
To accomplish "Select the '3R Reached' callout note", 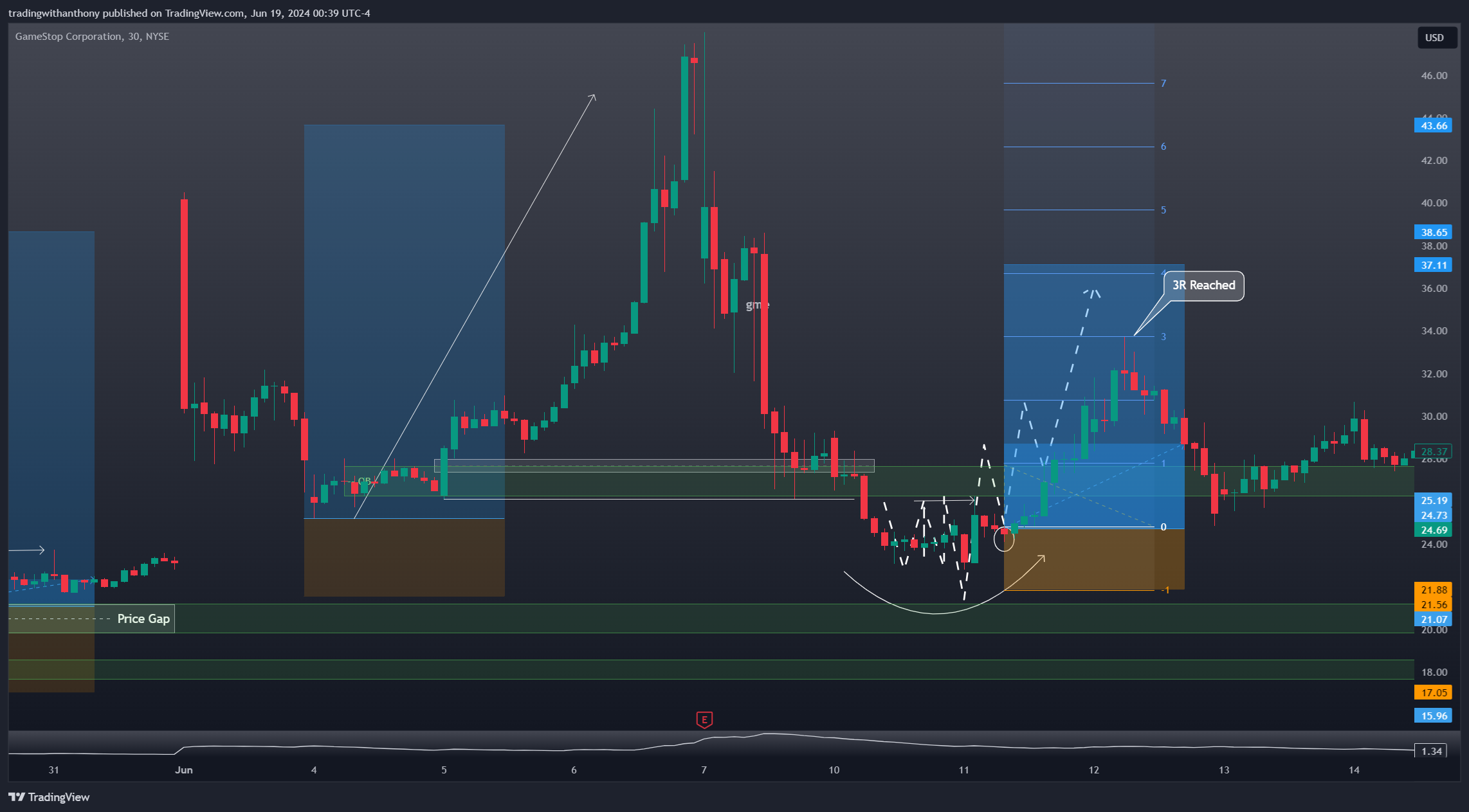I will [1203, 285].
